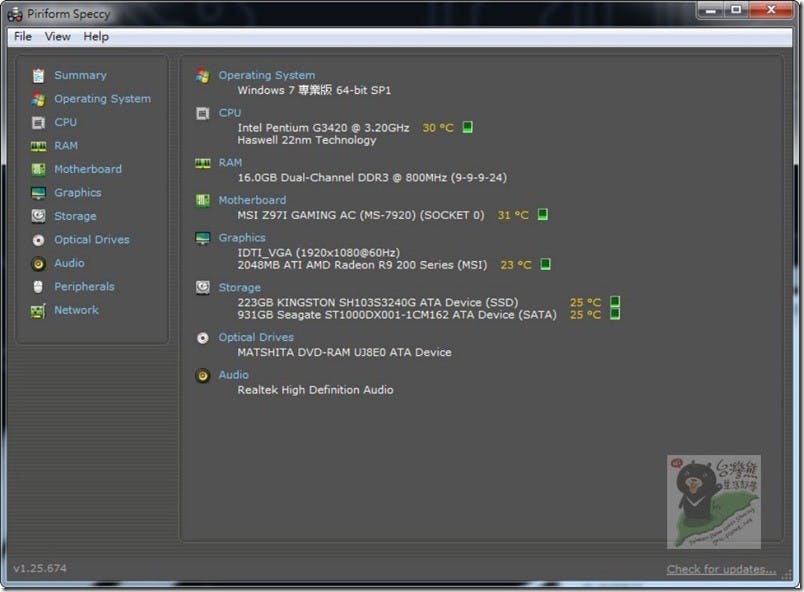Click the Motherboard icon in sidebar
The width and height of the screenshot is (804, 592).
pos(38,169)
